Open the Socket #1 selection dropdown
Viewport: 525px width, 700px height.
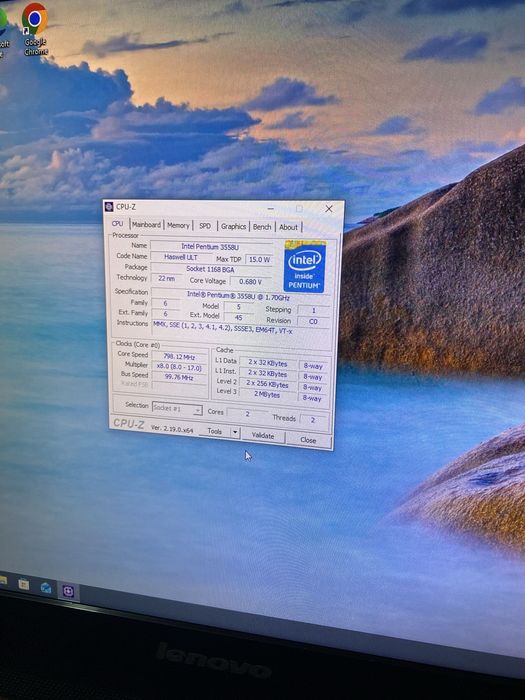[177, 408]
